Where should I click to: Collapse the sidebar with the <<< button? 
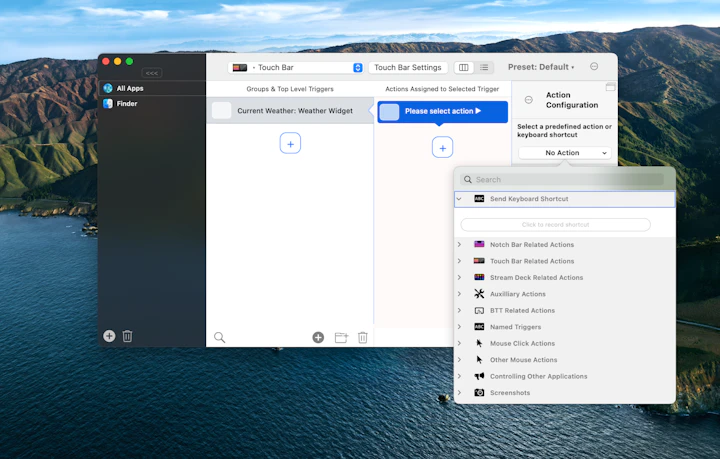[x=152, y=73]
